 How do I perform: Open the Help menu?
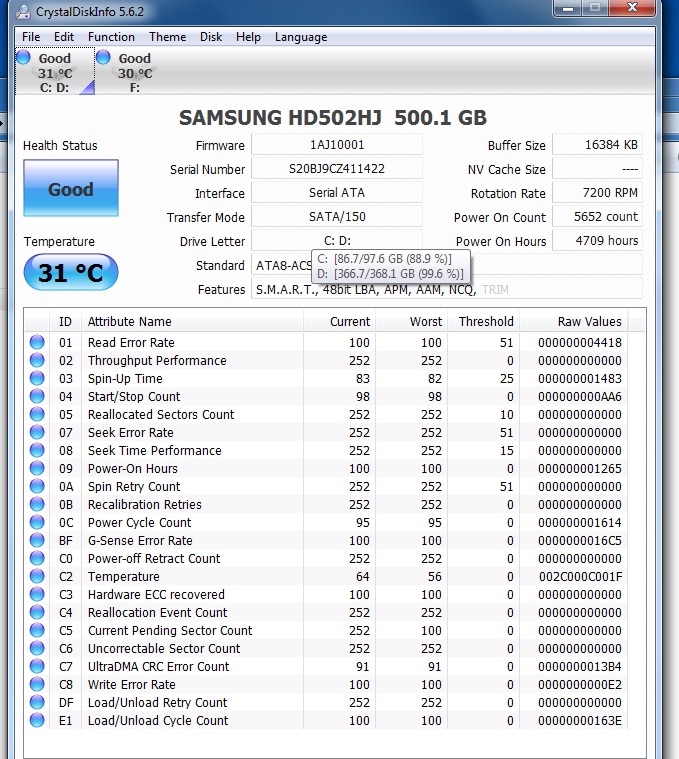tap(248, 37)
